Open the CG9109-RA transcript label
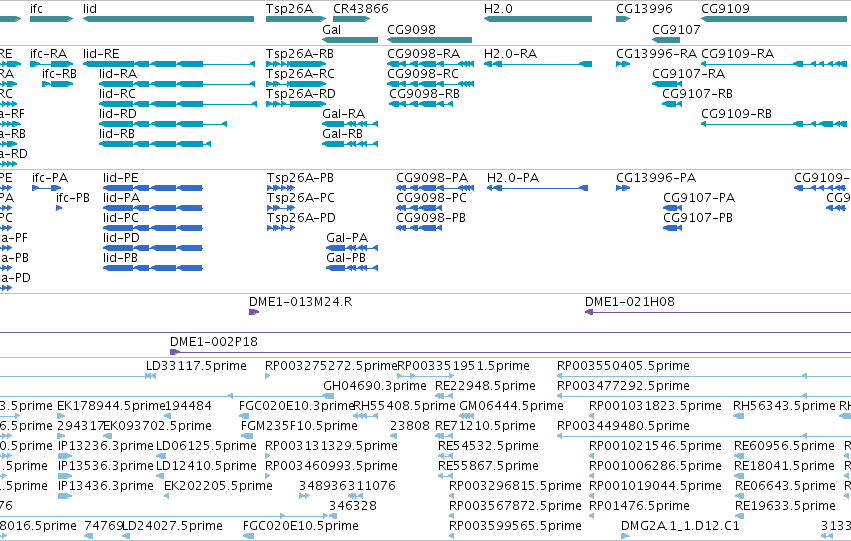 click(738, 54)
